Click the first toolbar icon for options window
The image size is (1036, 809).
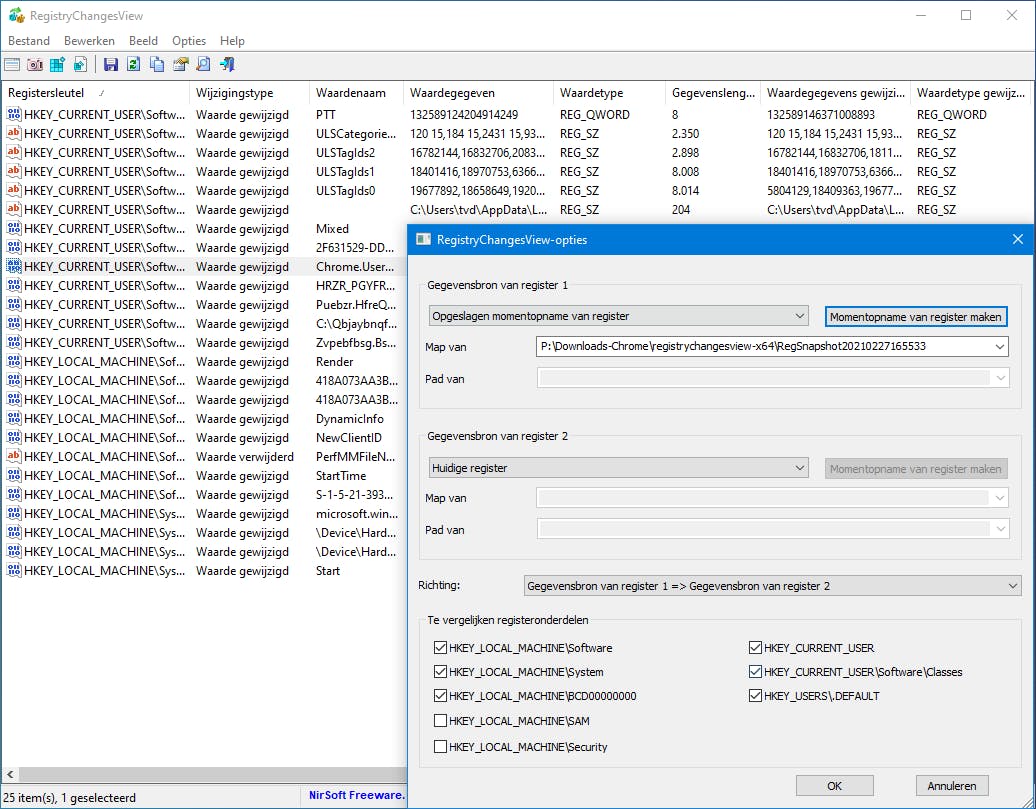point(12,65)
